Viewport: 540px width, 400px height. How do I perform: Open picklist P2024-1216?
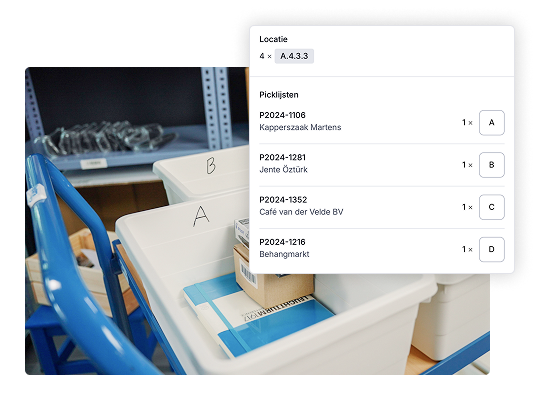[x=282, y=242]
